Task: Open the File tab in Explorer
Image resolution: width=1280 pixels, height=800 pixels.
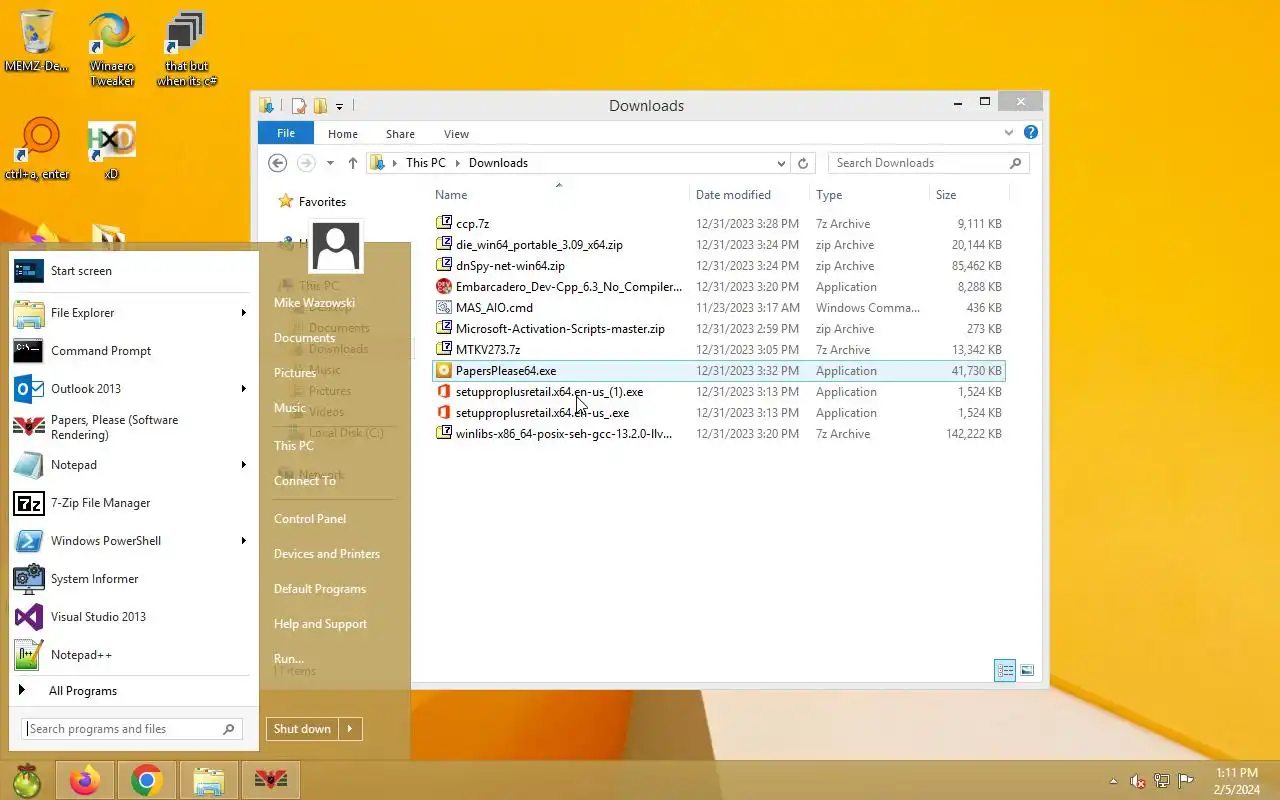Action: click(286, 134)
